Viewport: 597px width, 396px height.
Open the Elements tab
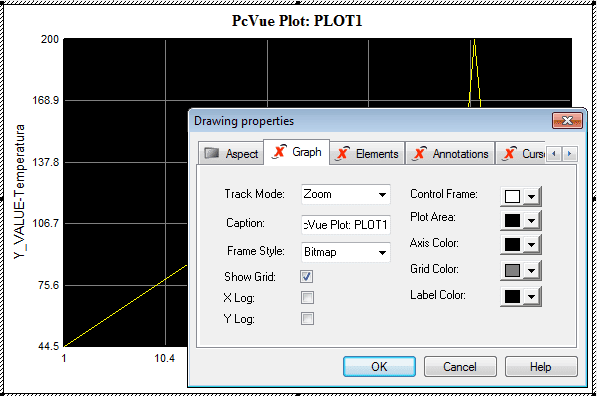367,154
